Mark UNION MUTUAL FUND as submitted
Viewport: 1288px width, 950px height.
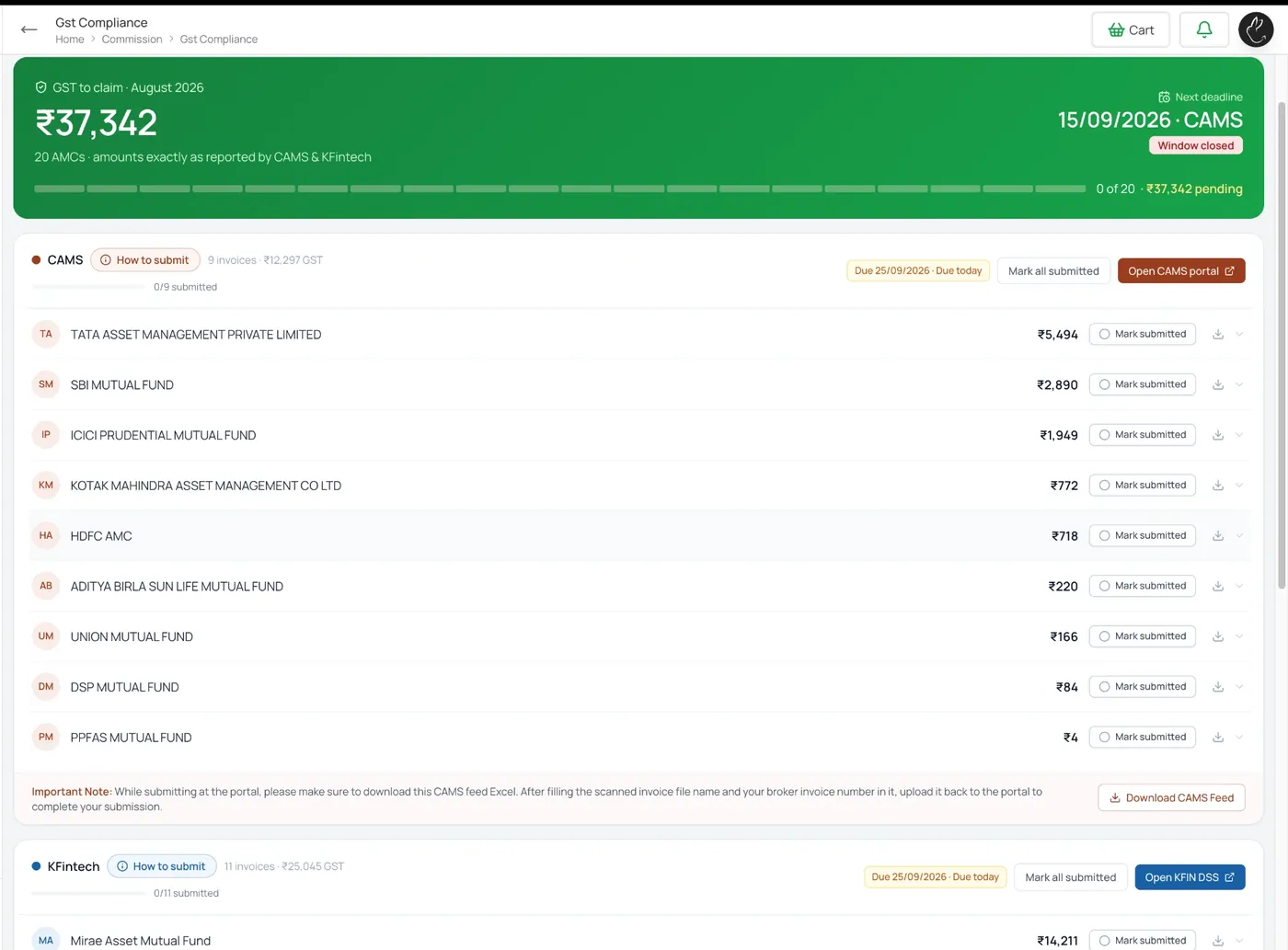pos(1142,636)
